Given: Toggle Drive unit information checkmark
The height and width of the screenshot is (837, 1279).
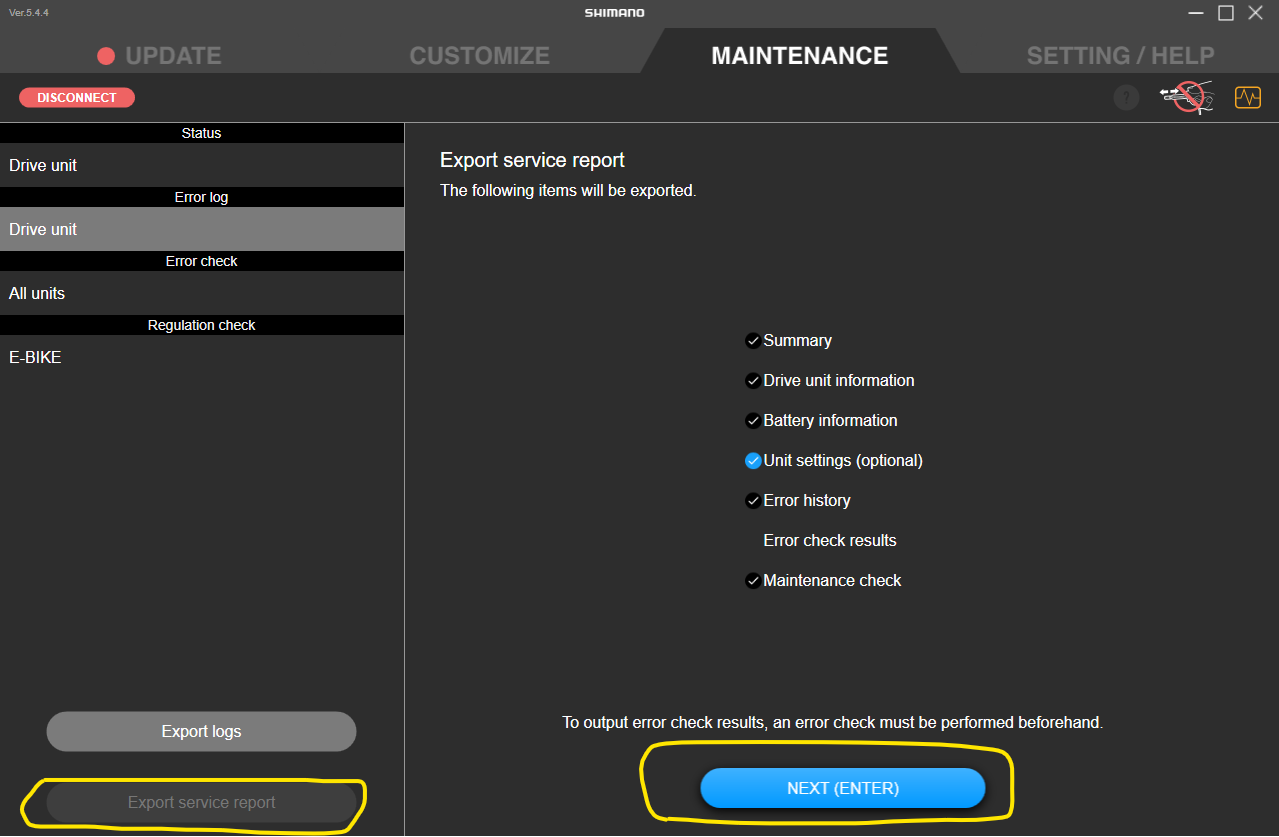Looking at the screenshot, I should [x=753, y=381].
